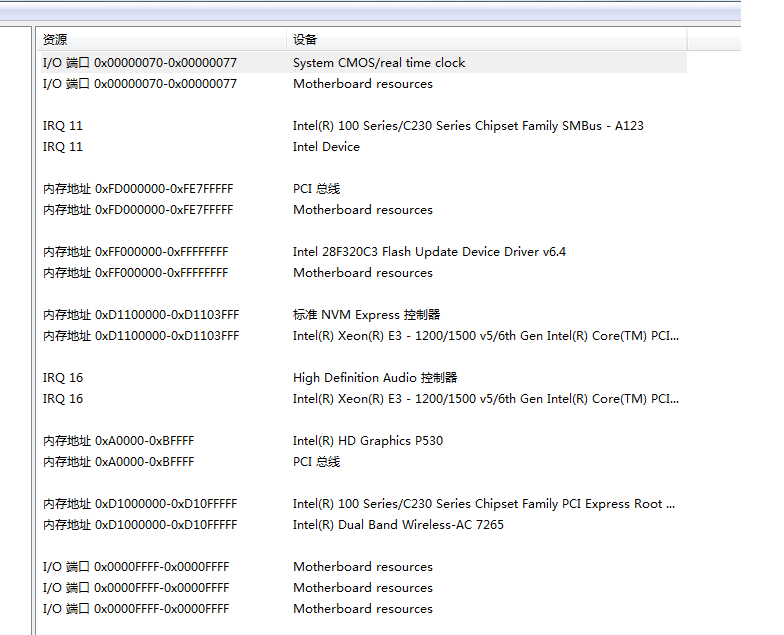Select Motherboard resources device using I/O port 0x00000070

pos(363,84)
